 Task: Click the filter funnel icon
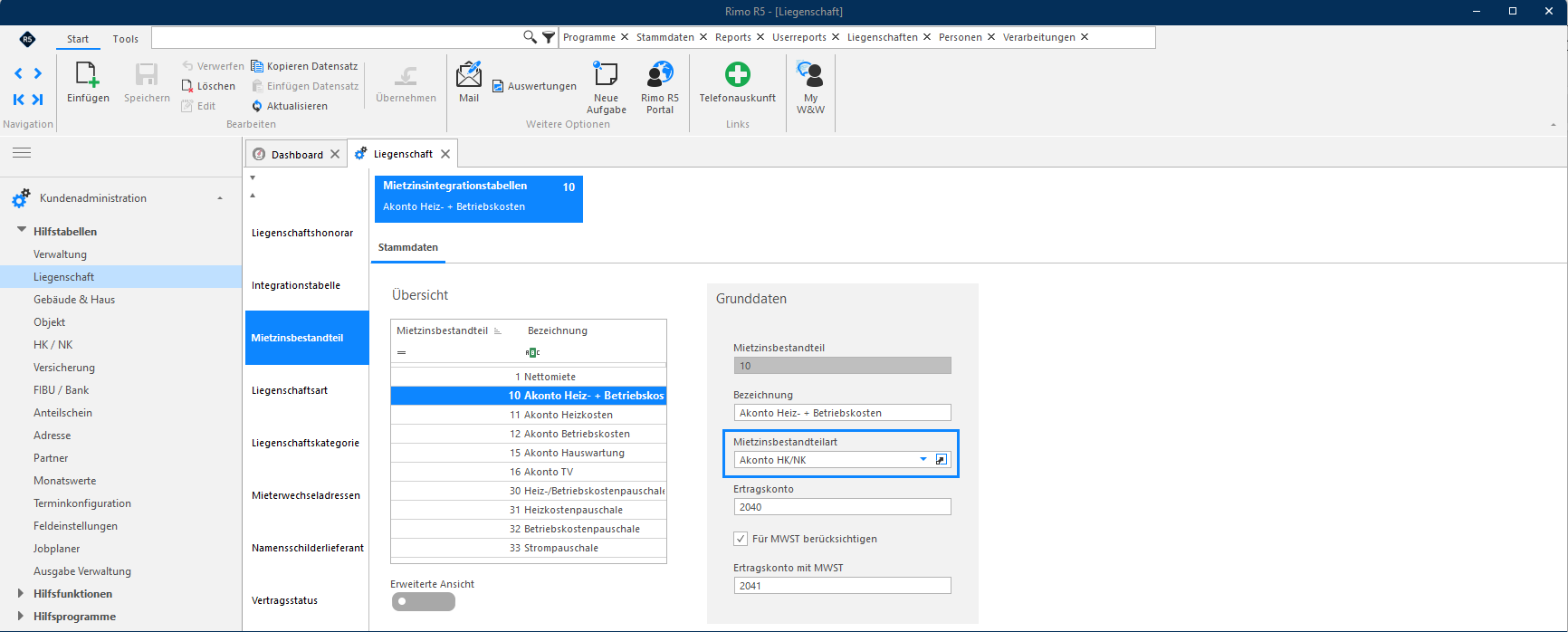pyautogui.click(x=549, y=37)
